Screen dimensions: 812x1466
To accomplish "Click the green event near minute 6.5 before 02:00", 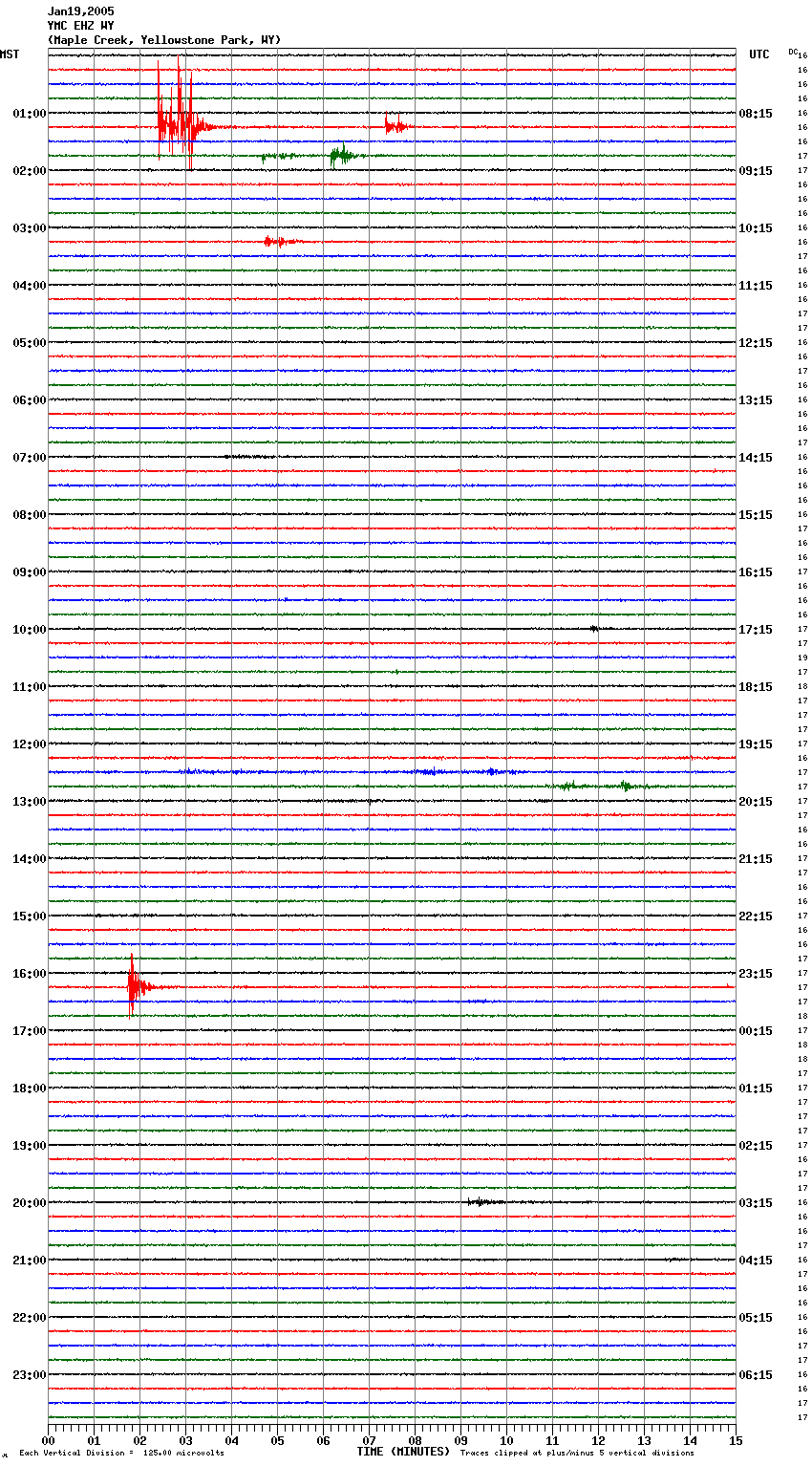I will tap(344, 155).
